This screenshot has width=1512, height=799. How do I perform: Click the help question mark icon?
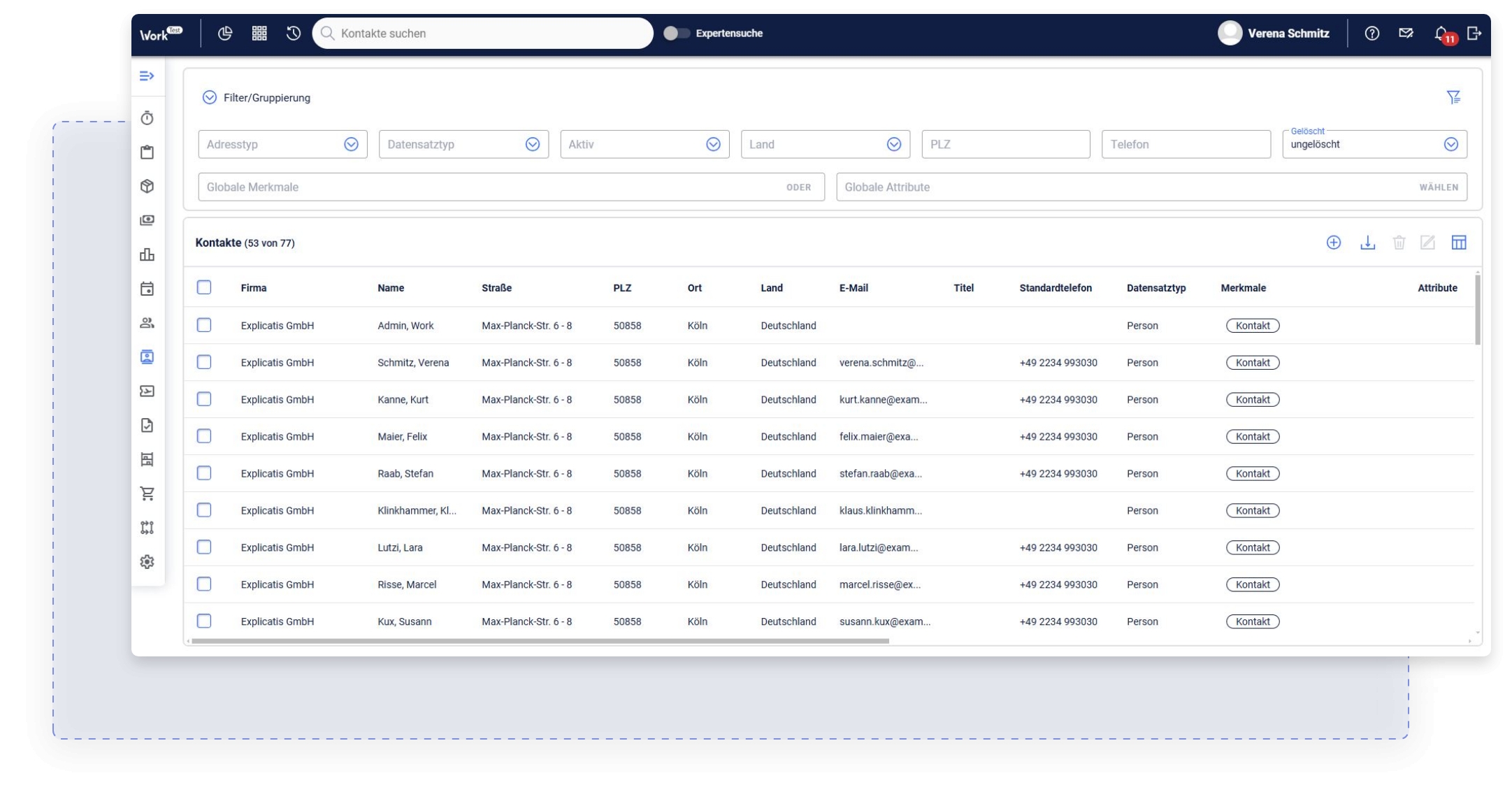(x=1371, y=34)
